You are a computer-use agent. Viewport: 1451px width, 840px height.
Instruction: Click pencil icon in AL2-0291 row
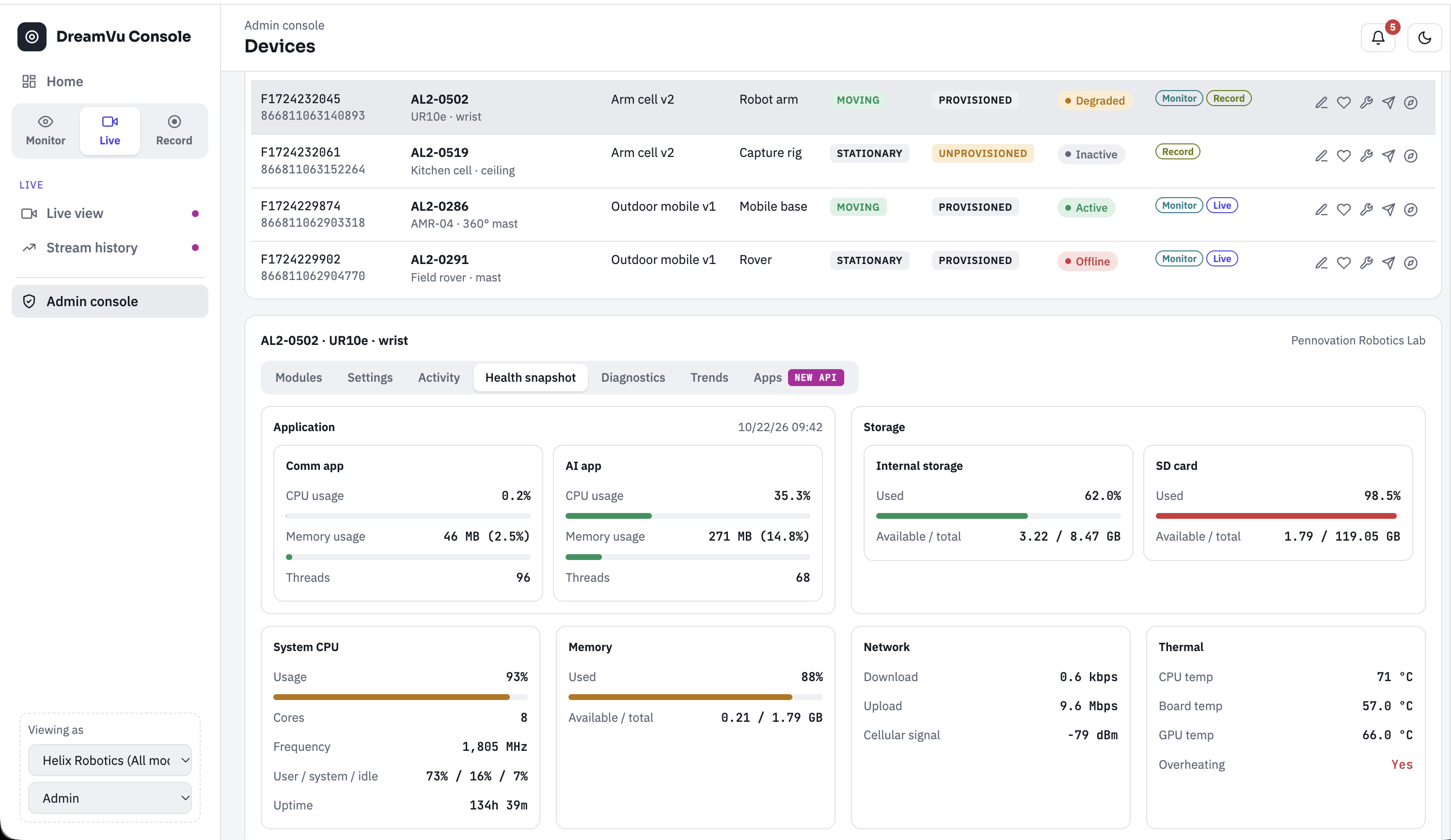(x=1322, y=263)
